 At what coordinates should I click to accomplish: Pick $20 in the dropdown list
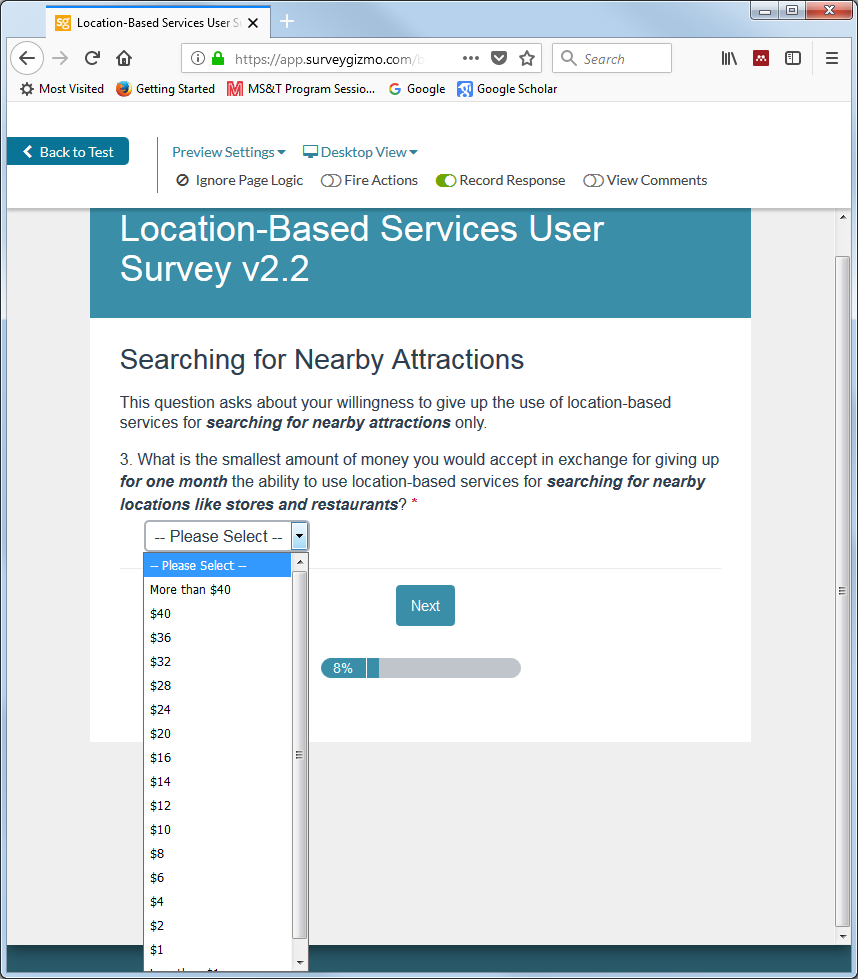[217, 734]
